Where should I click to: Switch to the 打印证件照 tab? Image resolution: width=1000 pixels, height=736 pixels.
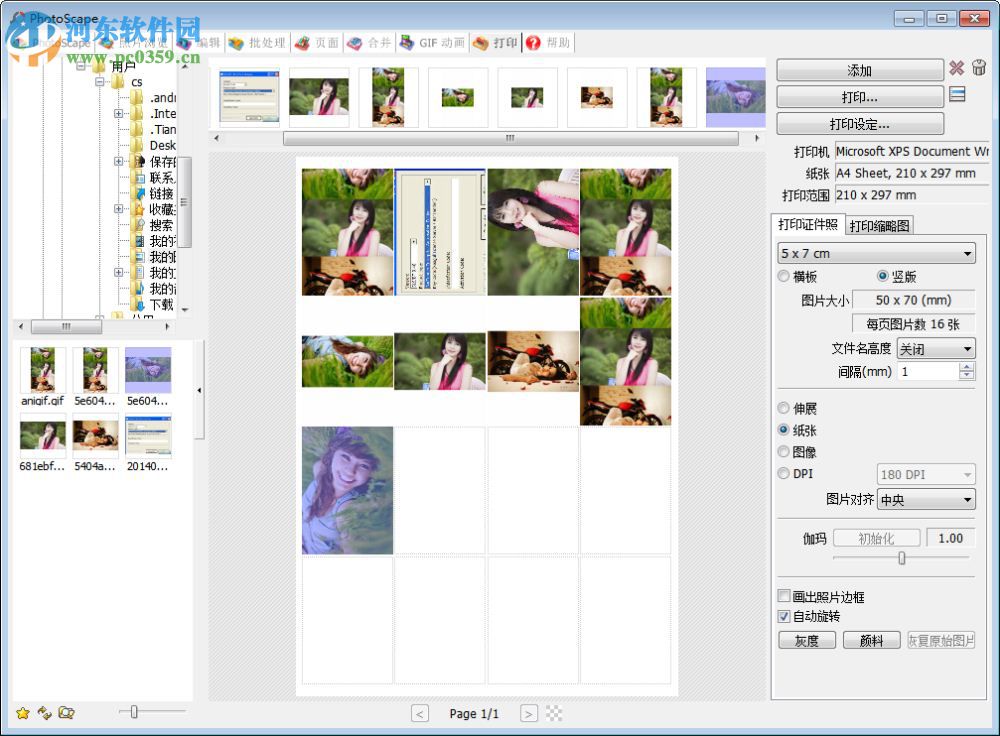tap(806, 224)
